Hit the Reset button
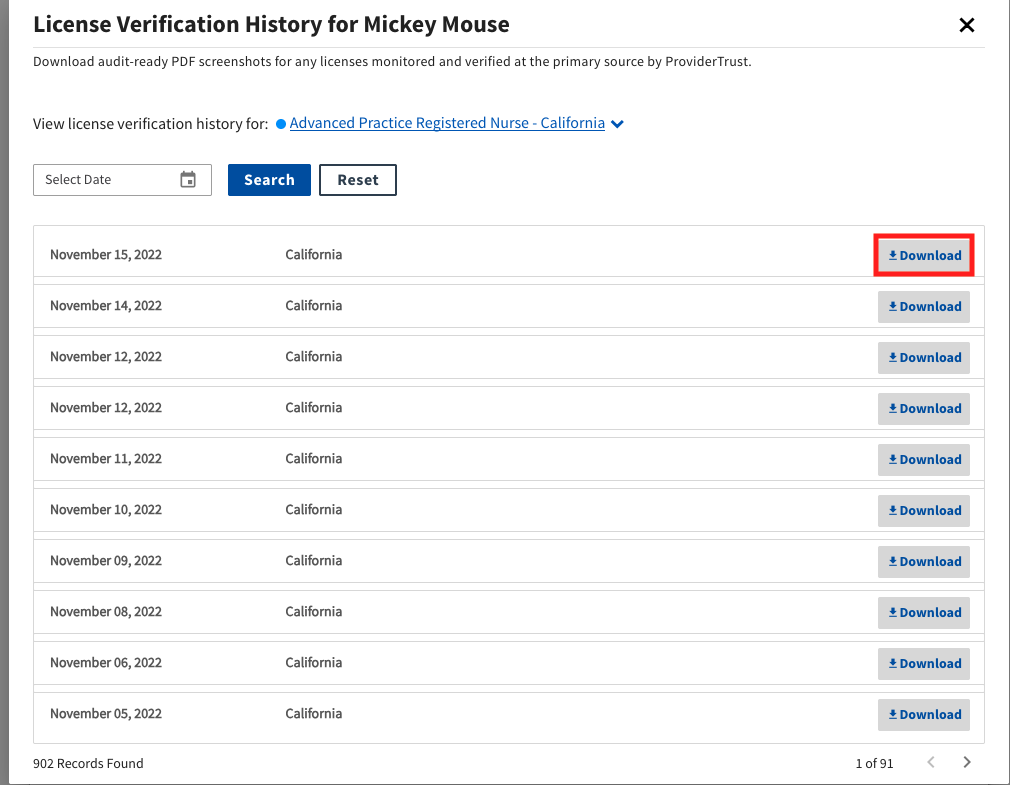1010x785 pixels. click(357, 180)
